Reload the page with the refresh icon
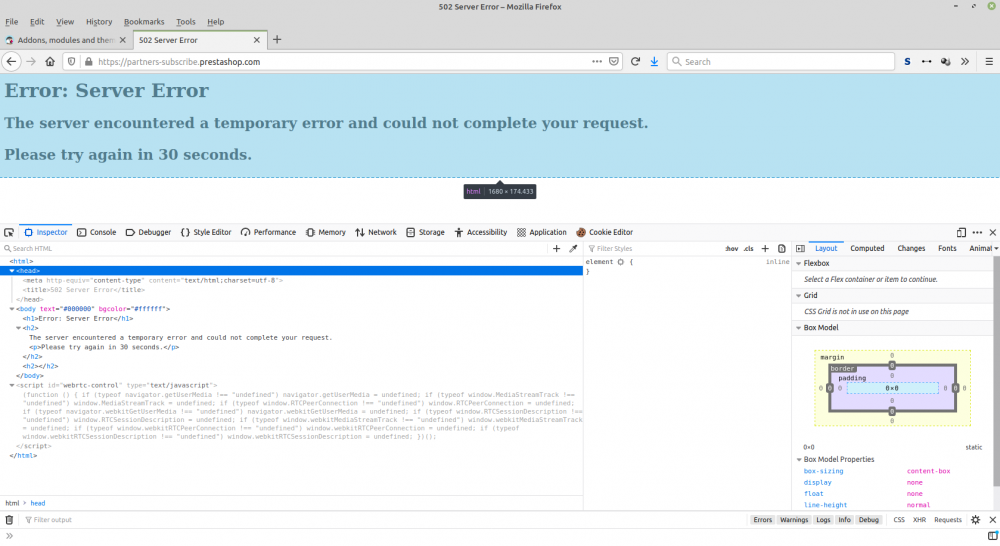1000x546 pixels. 635,62
